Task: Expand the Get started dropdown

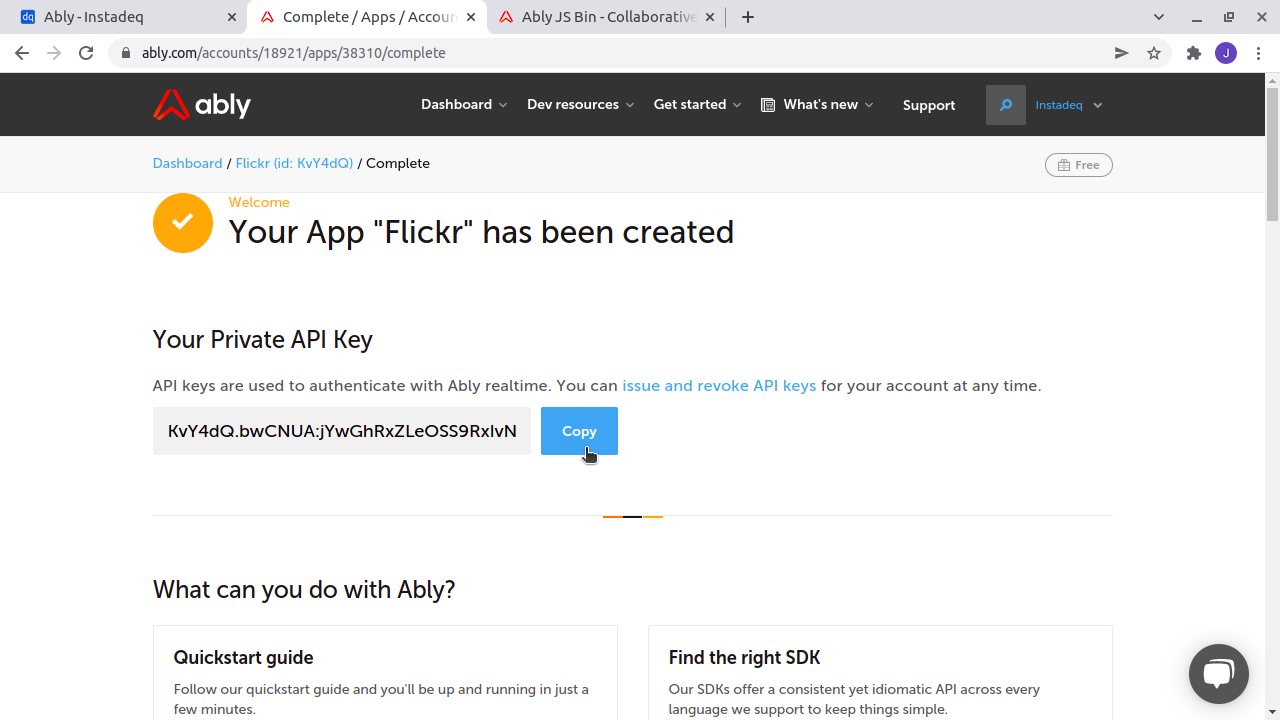Action: [698, 105]
